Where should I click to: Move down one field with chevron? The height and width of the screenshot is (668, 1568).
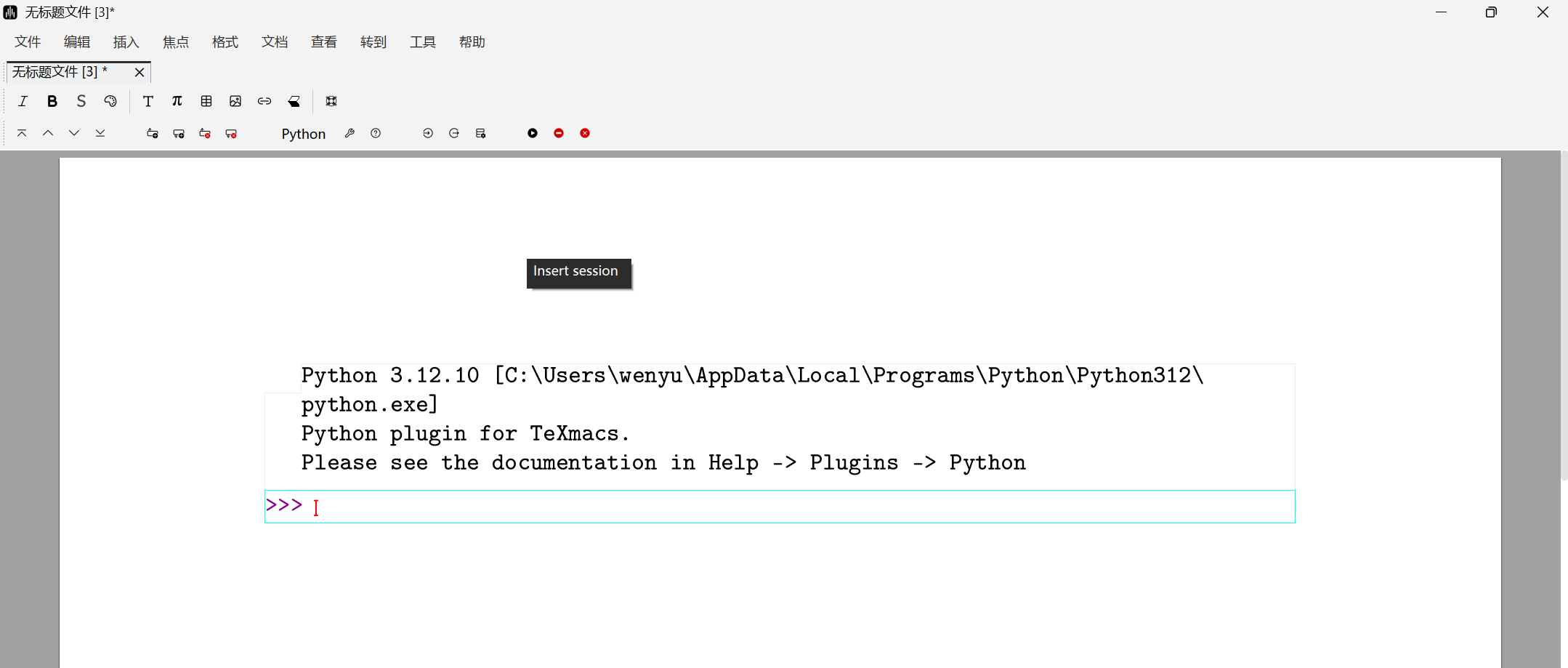point(74,133)
